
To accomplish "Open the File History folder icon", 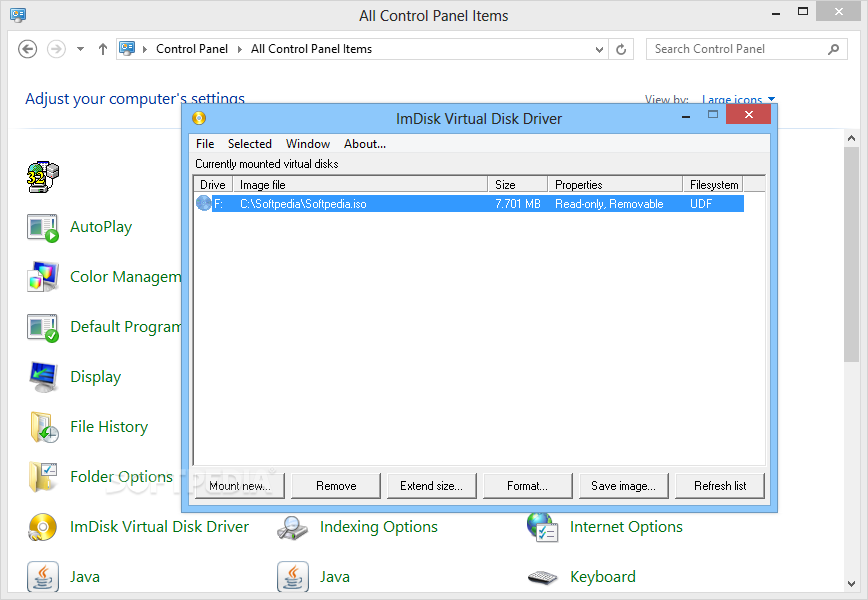I will coord(44,427).
